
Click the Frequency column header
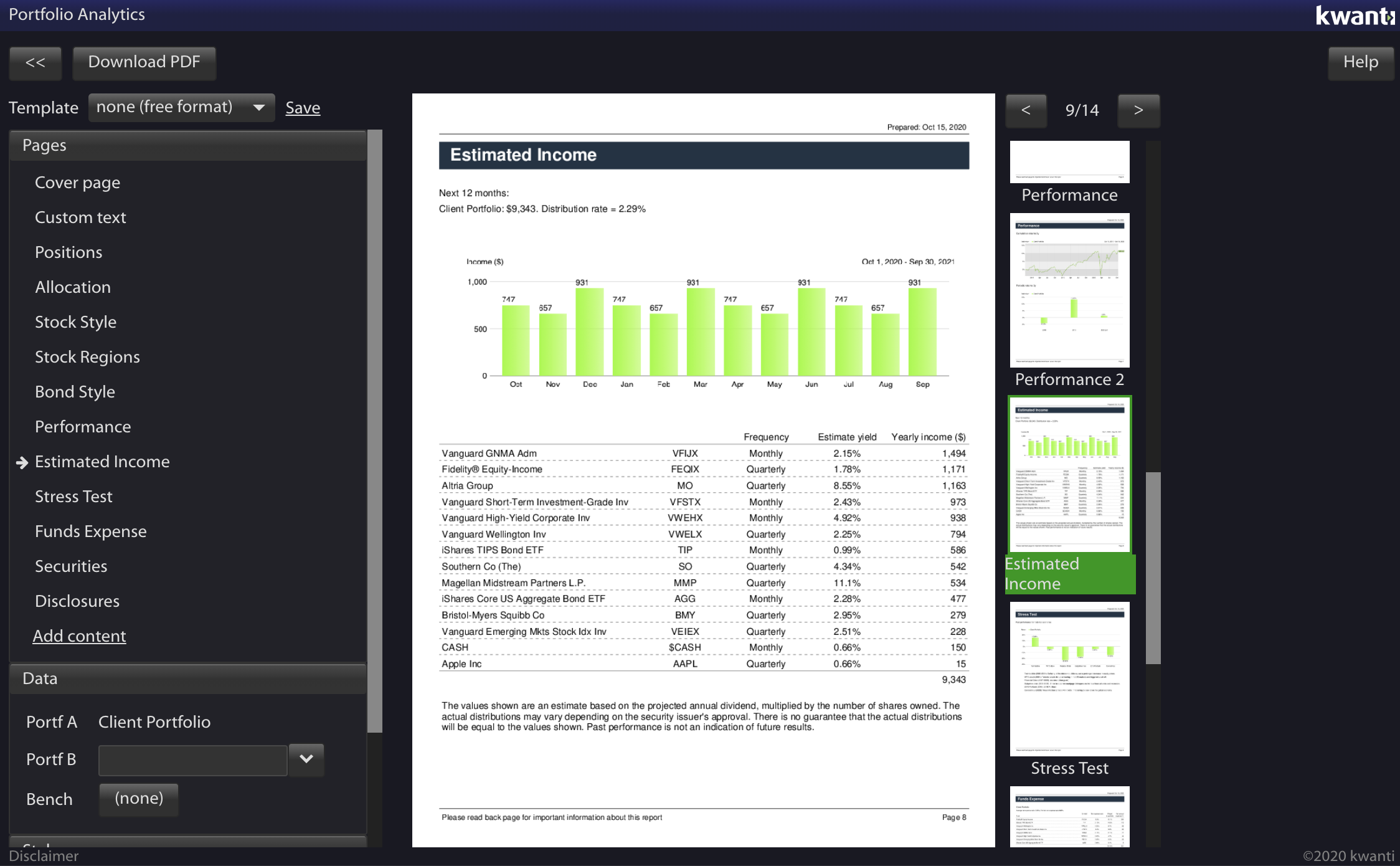pyautogui.click(x=766, y=437)
